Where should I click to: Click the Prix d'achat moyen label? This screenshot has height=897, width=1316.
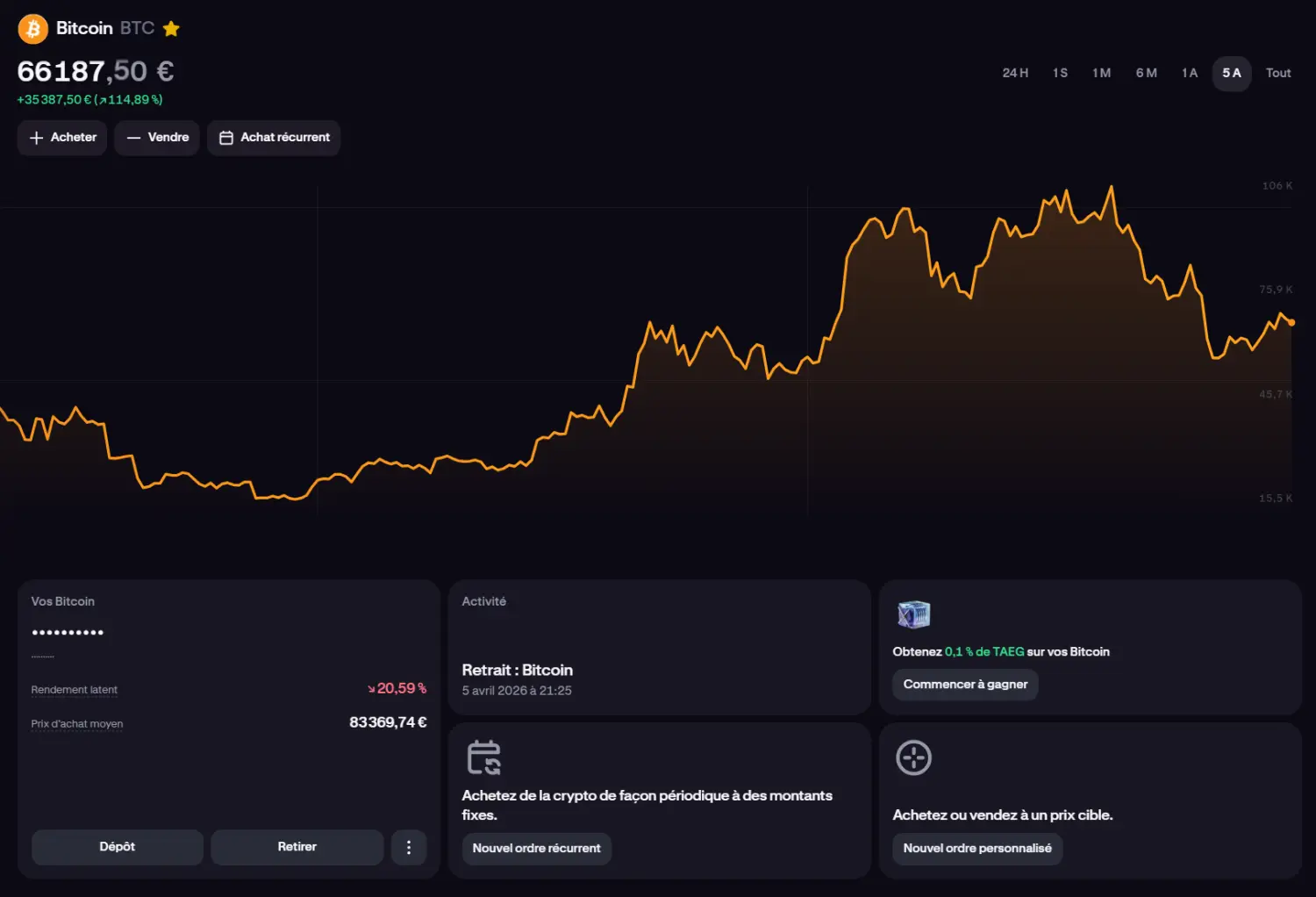pos(77,724)
